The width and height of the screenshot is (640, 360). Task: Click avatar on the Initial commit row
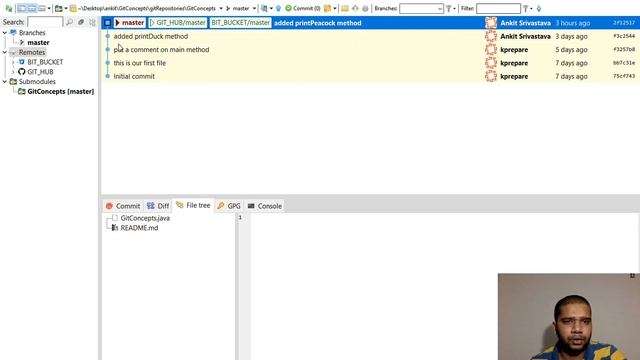click(491, 76)
